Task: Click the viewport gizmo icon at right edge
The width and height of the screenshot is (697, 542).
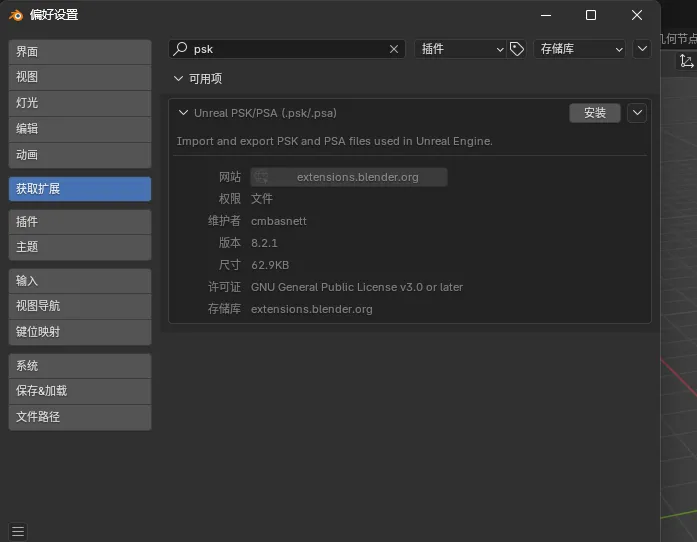Action: click(687, 62)
